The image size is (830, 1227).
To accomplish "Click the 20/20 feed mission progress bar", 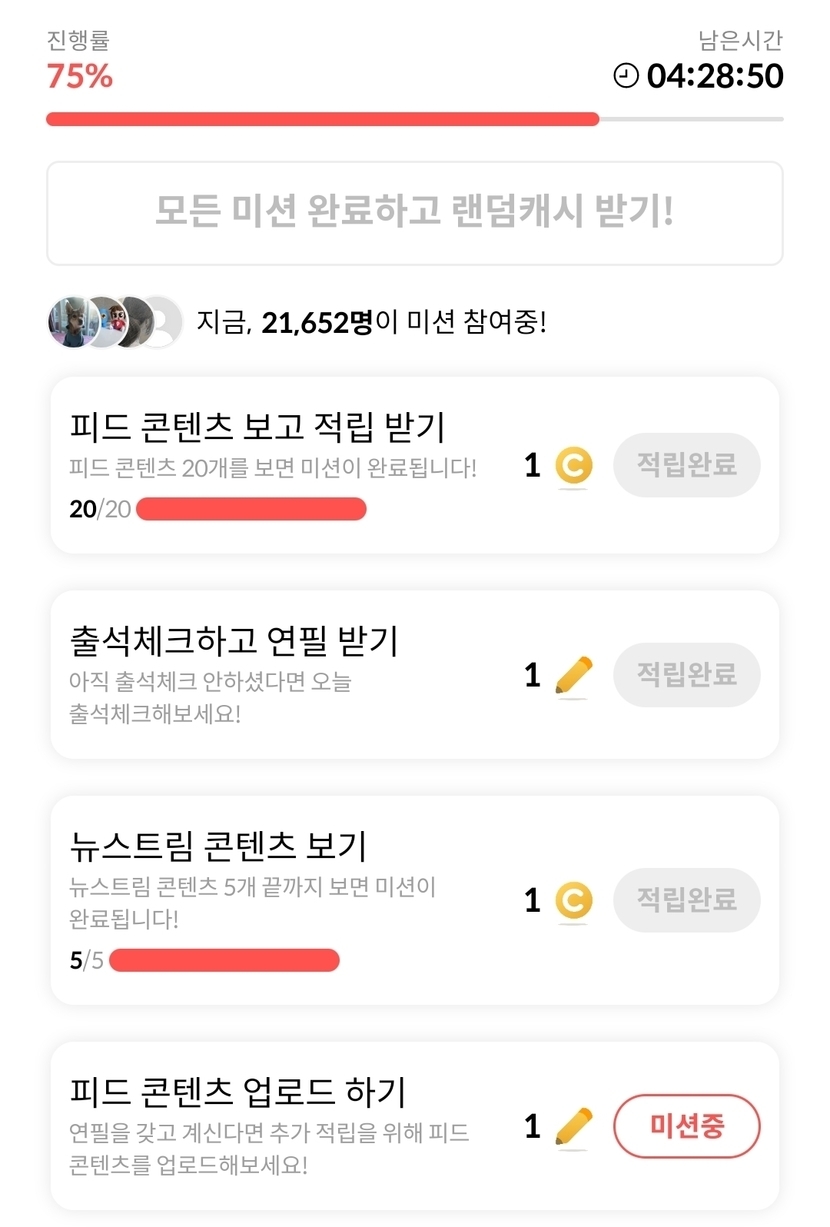I will (x=251, y=509).
